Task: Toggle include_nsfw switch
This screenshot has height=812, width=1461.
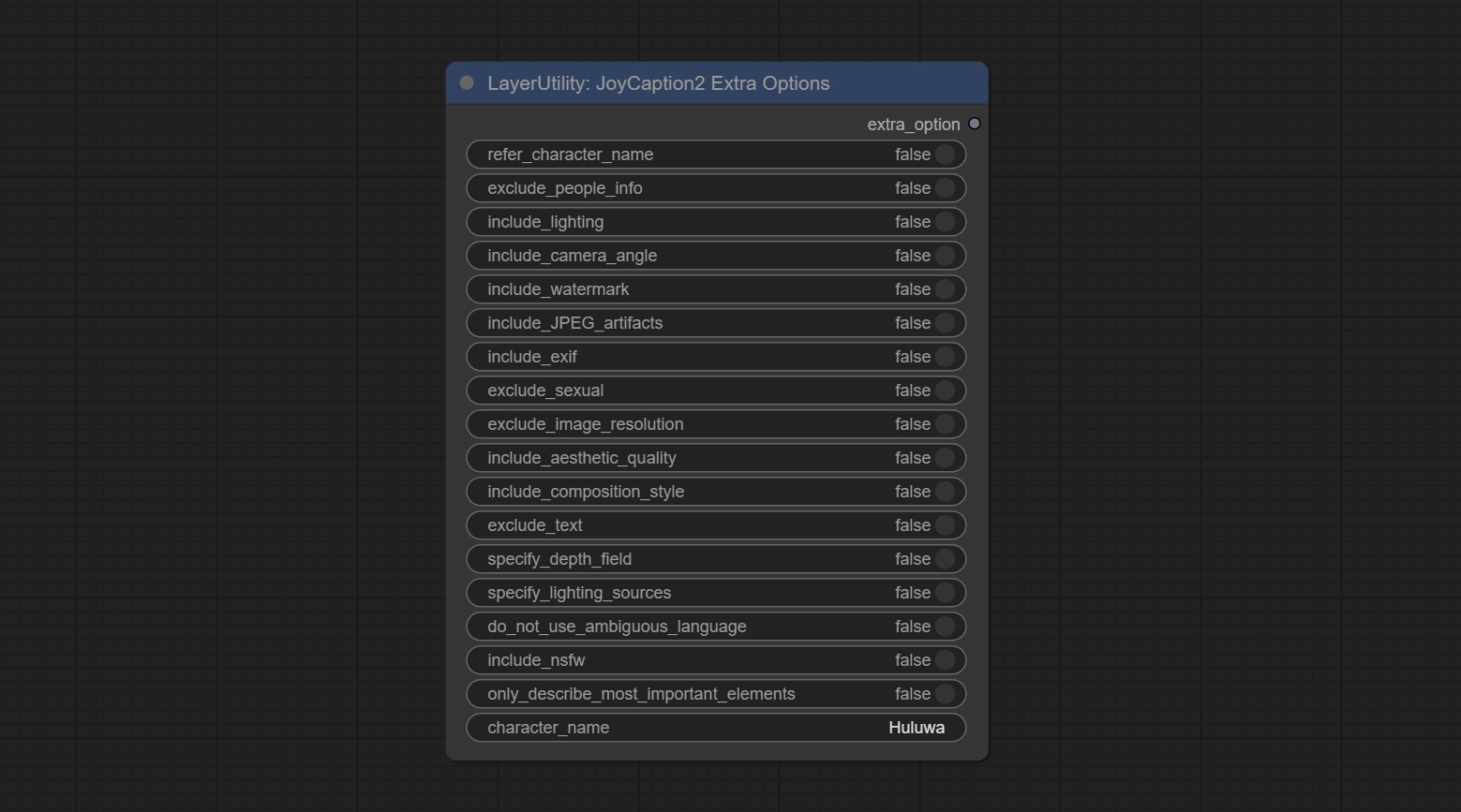Action: [716, 660]
